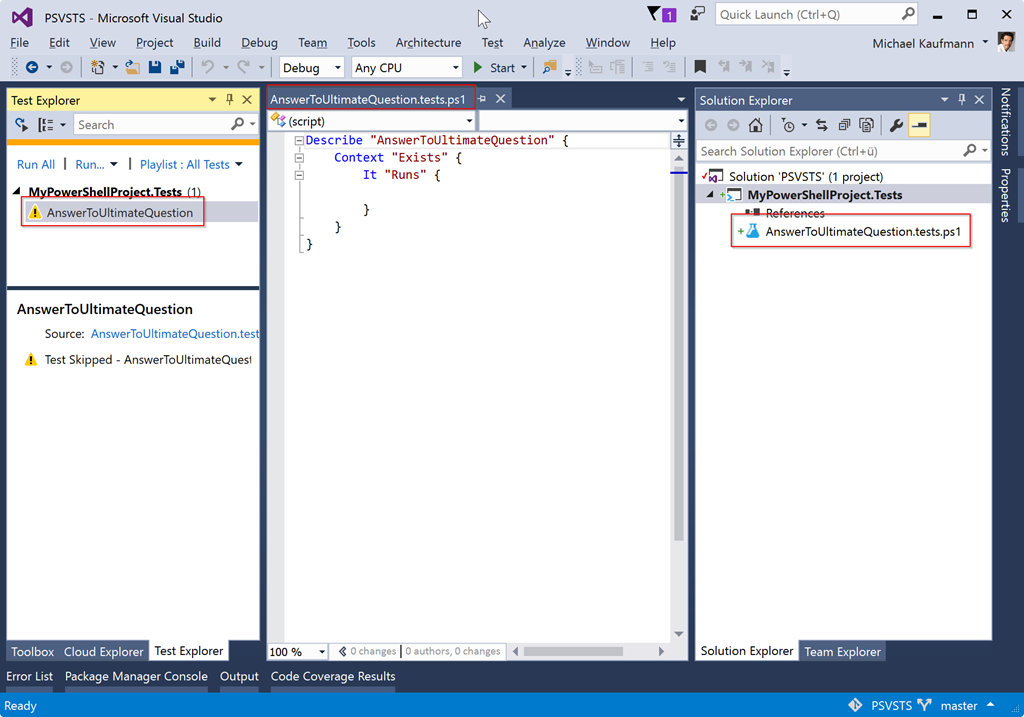Image resolution: width=1024 pixels, height=717 pixels.
Task: Click the Home icon in Solution Explorer
Action: (756, 125)
